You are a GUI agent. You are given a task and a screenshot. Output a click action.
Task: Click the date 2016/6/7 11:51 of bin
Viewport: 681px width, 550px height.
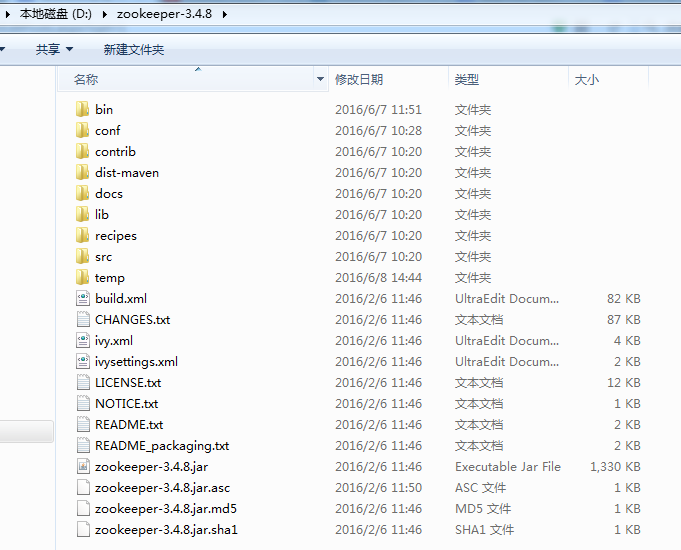(378, 109)
